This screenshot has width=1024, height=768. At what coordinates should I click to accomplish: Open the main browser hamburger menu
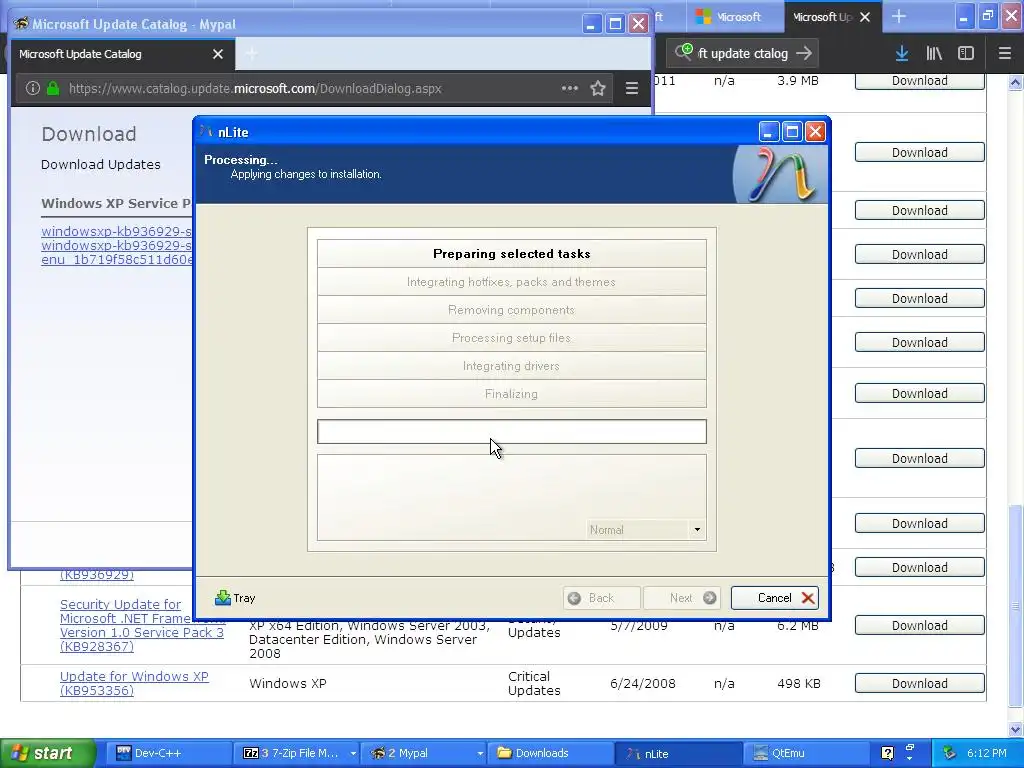(x=1005, y=54)
